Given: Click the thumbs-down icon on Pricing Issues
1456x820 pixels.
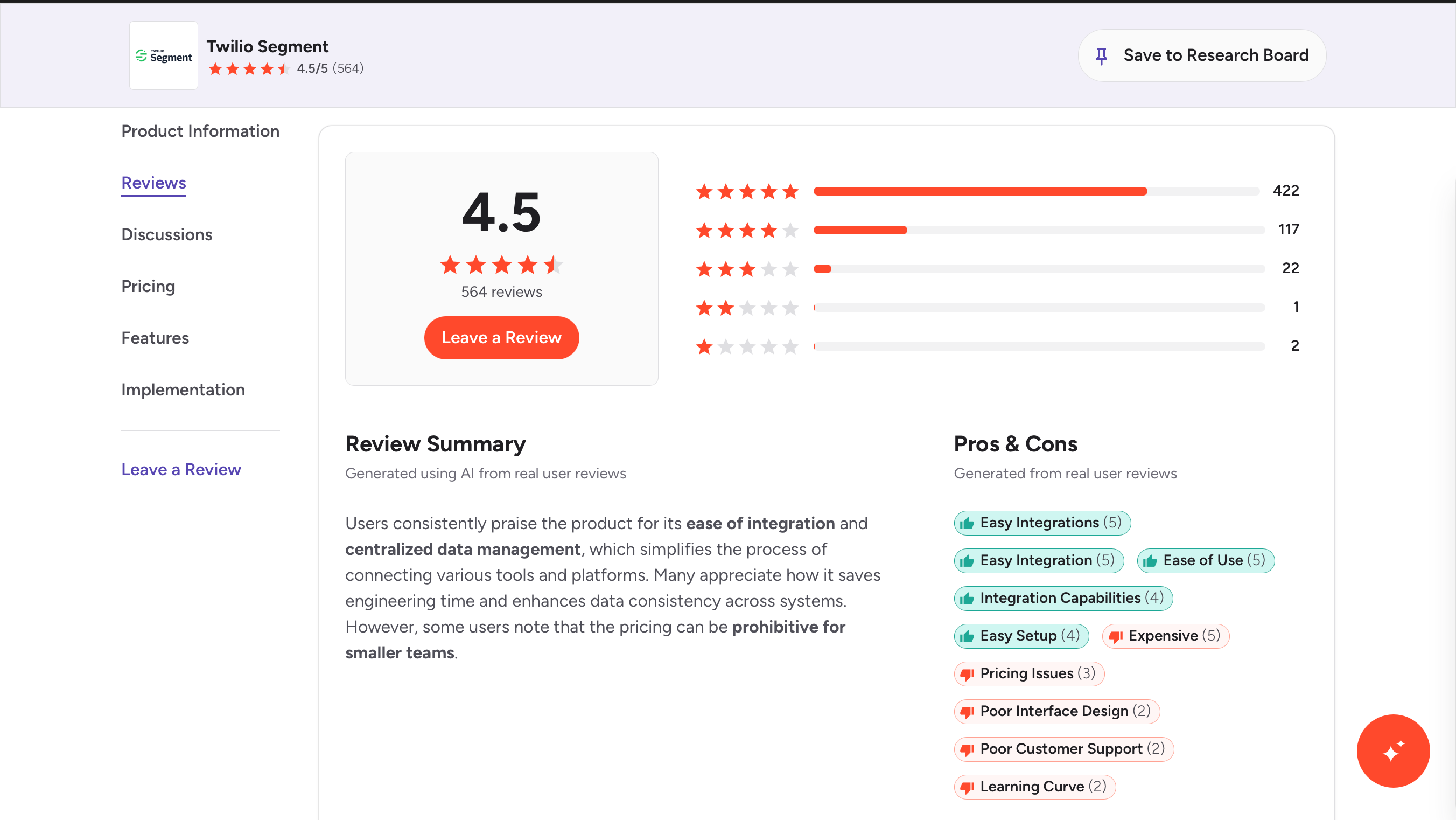Looking at the screenshot, I should [x=967, y=673].
